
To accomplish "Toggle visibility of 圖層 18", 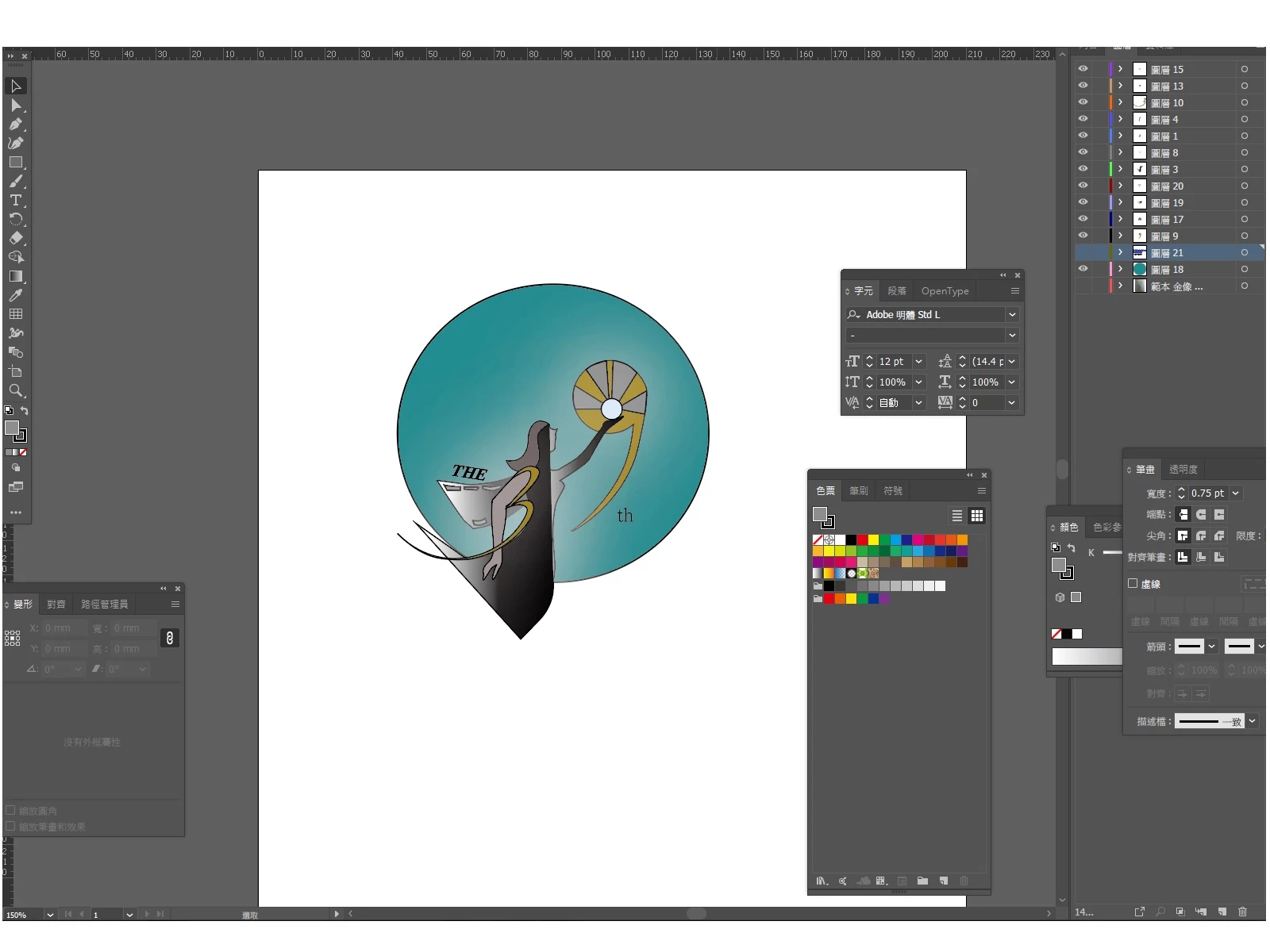I will 1083,269.
